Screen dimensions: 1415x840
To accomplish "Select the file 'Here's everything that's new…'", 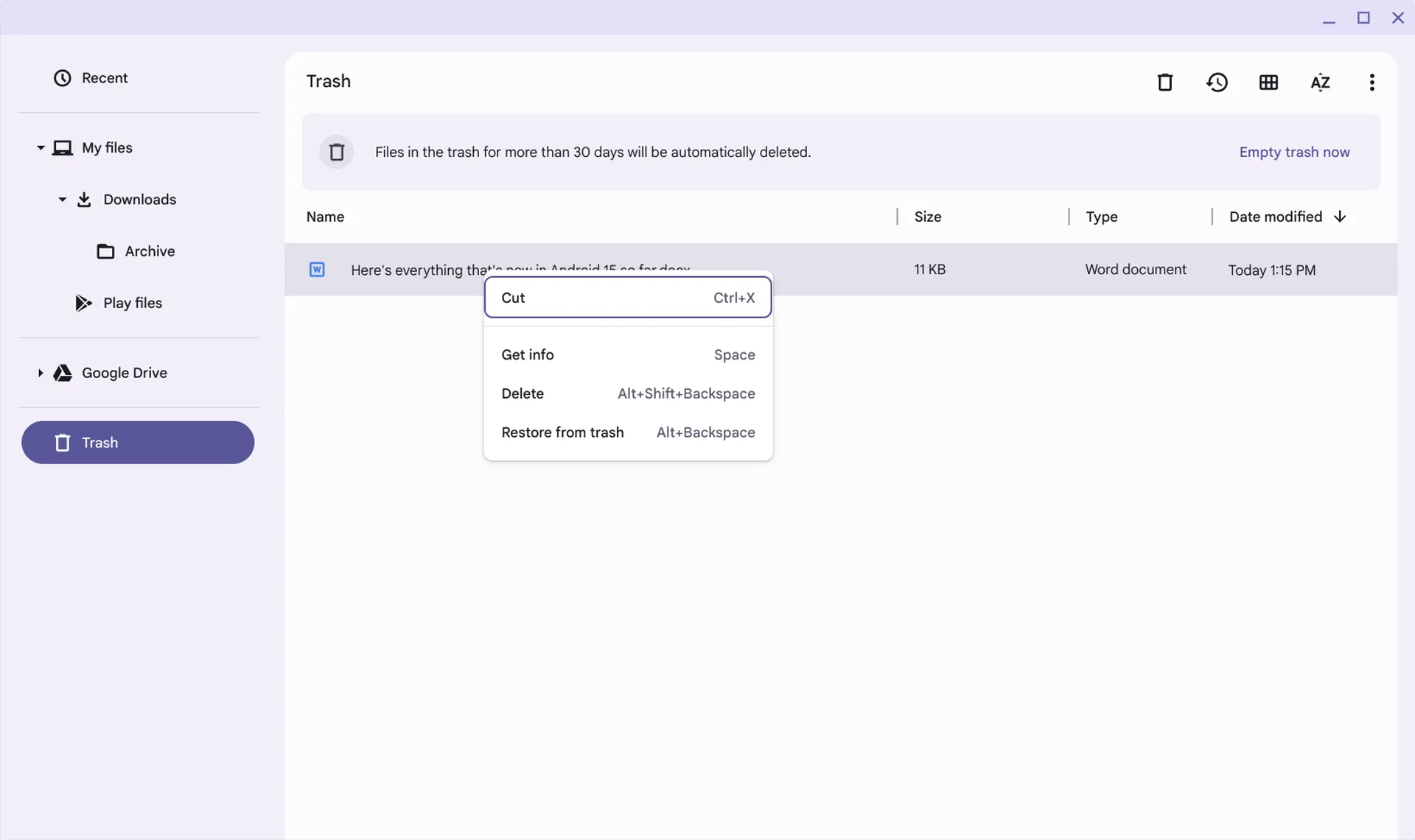I will tap(841, 270).
